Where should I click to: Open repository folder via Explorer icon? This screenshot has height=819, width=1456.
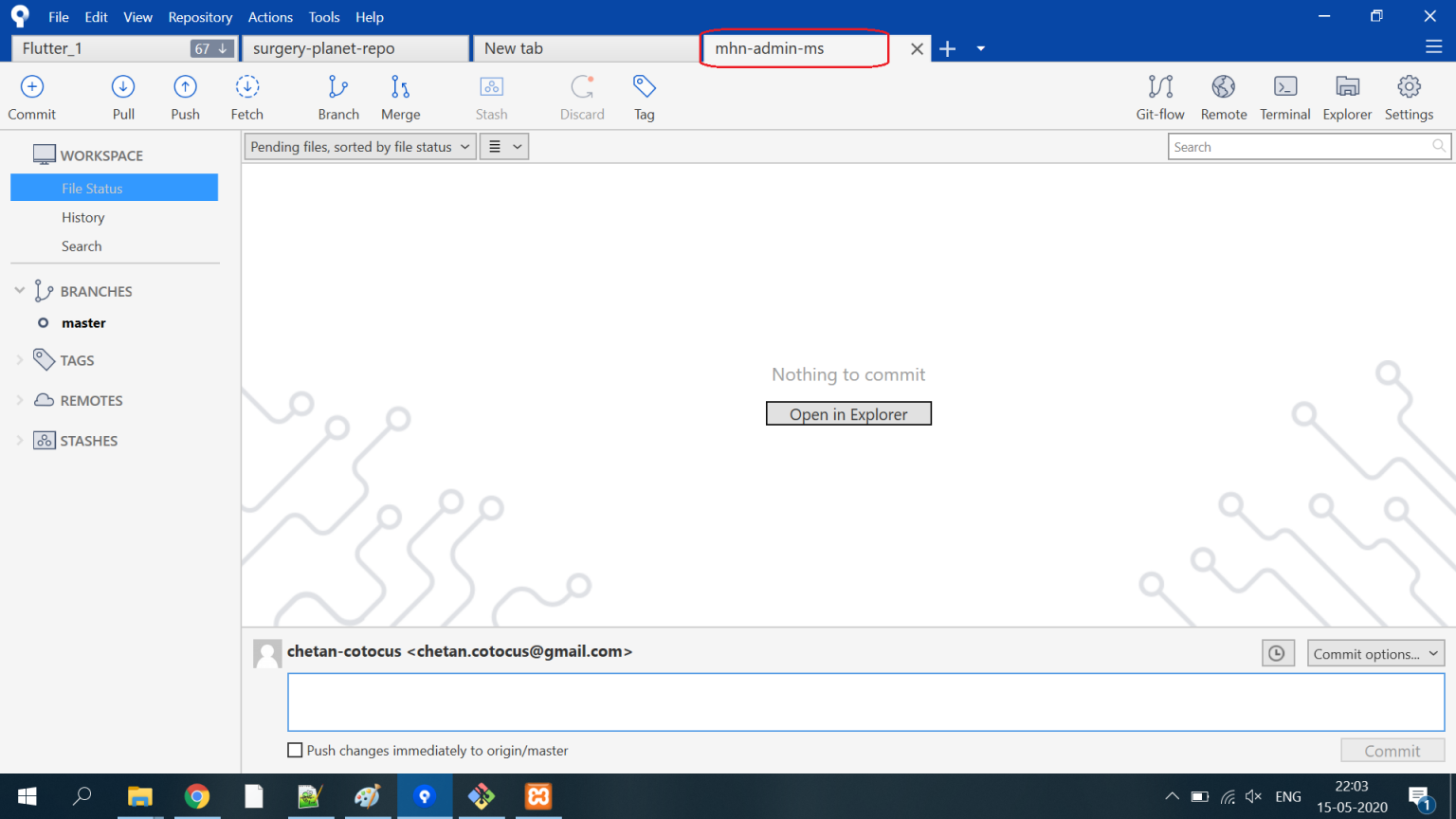(x=1347, y=87)
